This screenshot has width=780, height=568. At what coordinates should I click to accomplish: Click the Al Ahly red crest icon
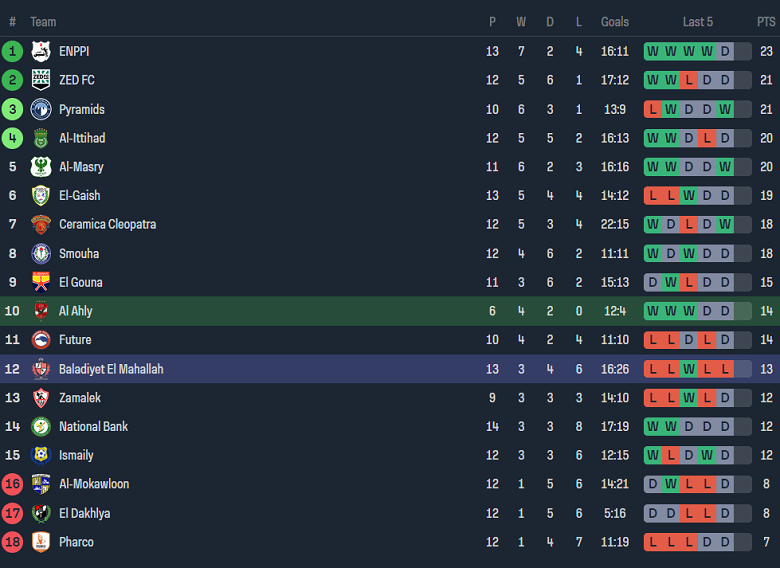(x=41, y=311)
